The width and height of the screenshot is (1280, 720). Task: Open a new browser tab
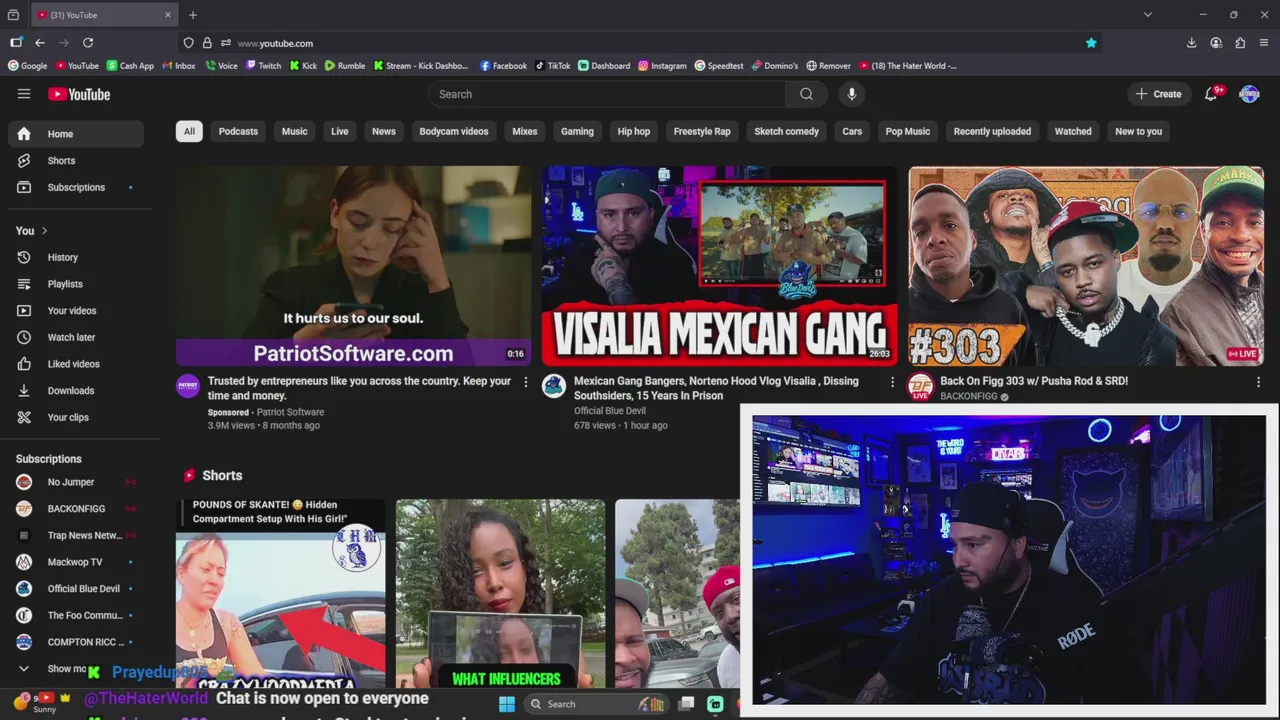point(193,15)
